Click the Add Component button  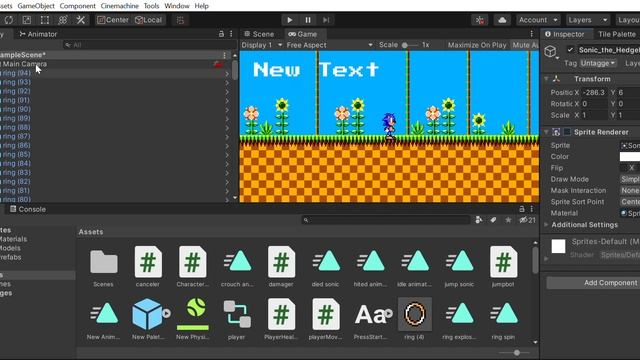tap(593, 282)
